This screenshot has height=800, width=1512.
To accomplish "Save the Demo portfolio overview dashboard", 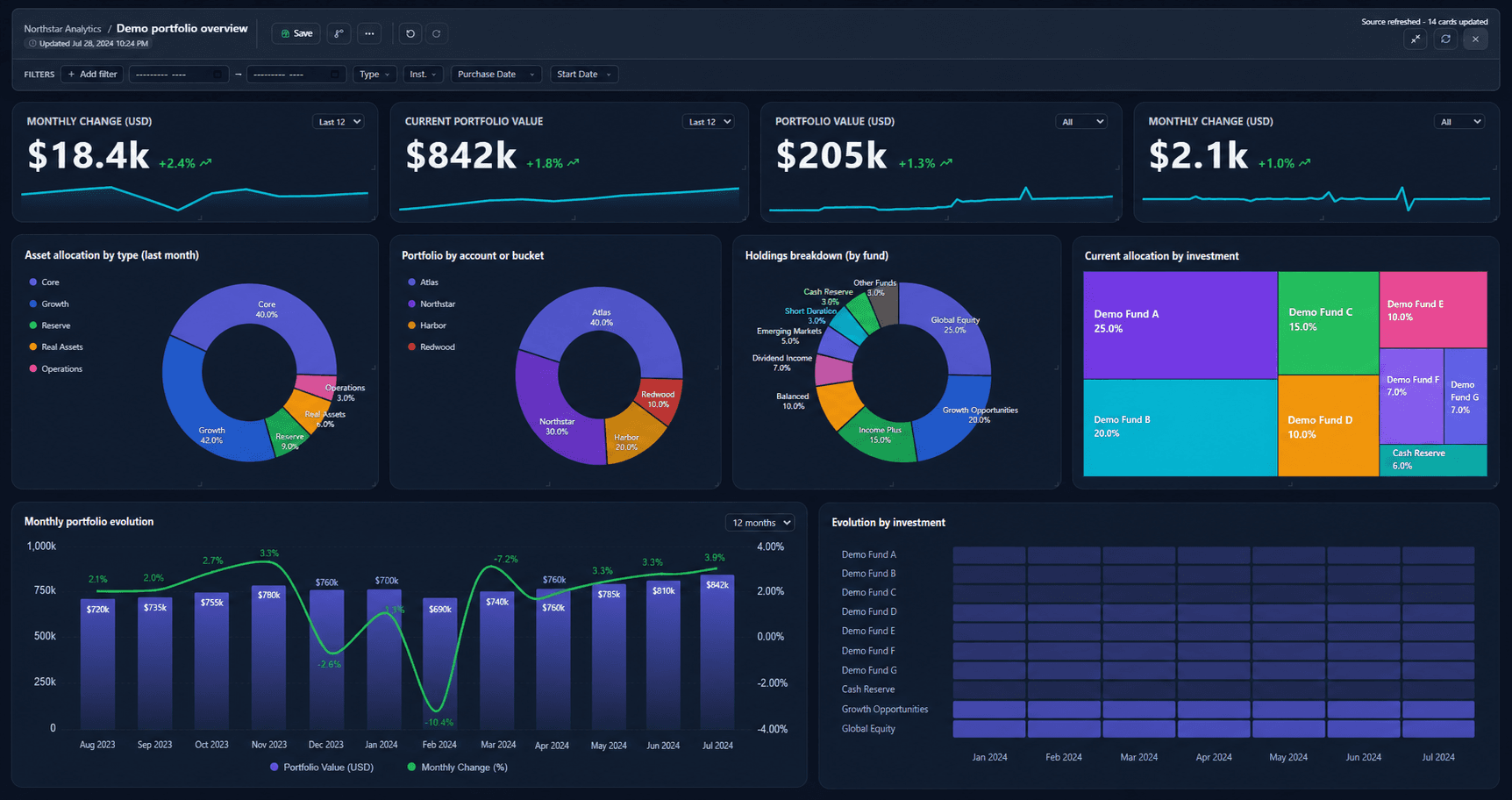I will tap(296, 33).
